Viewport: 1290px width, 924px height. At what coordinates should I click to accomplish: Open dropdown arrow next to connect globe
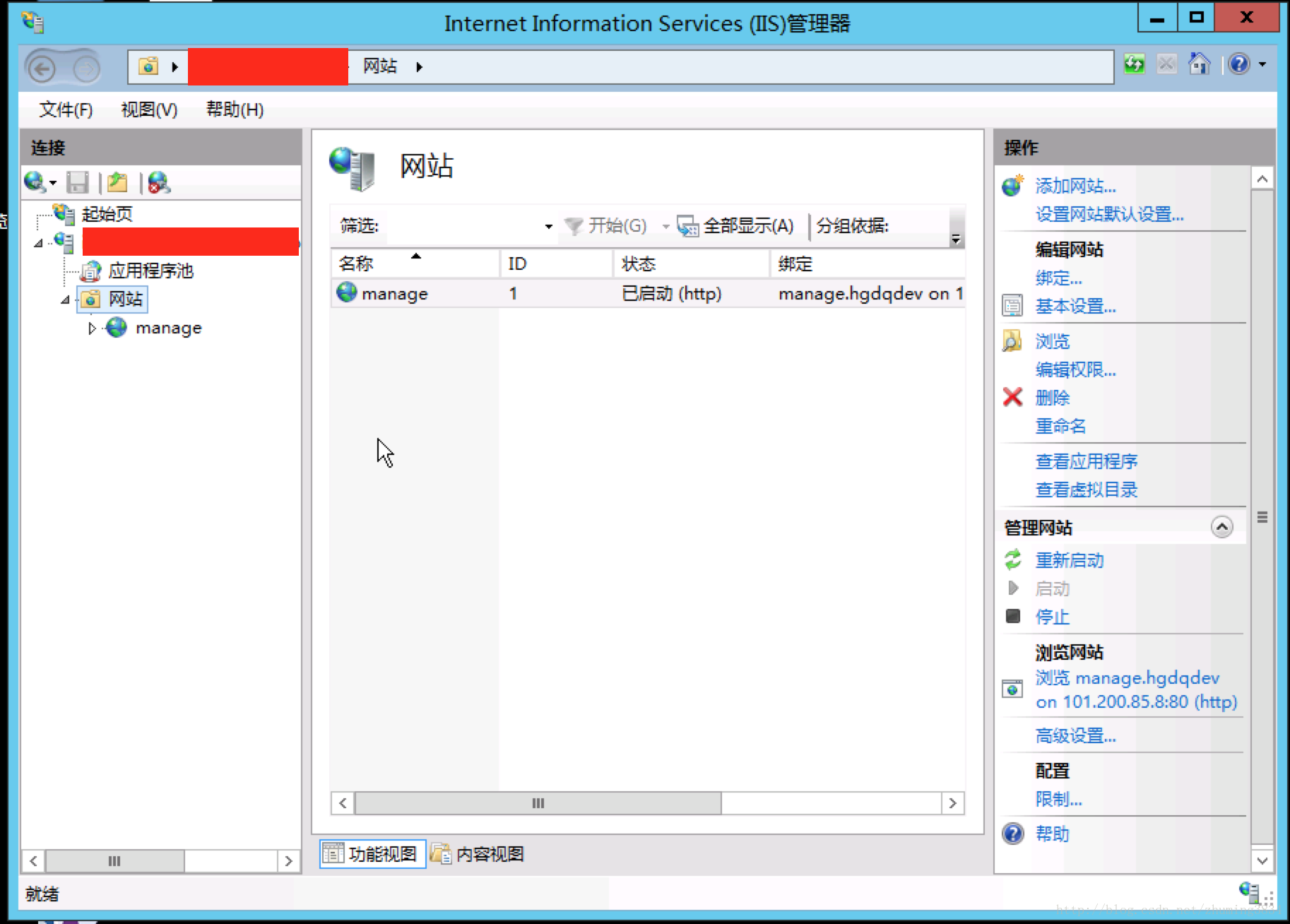(x=53, y=184)
